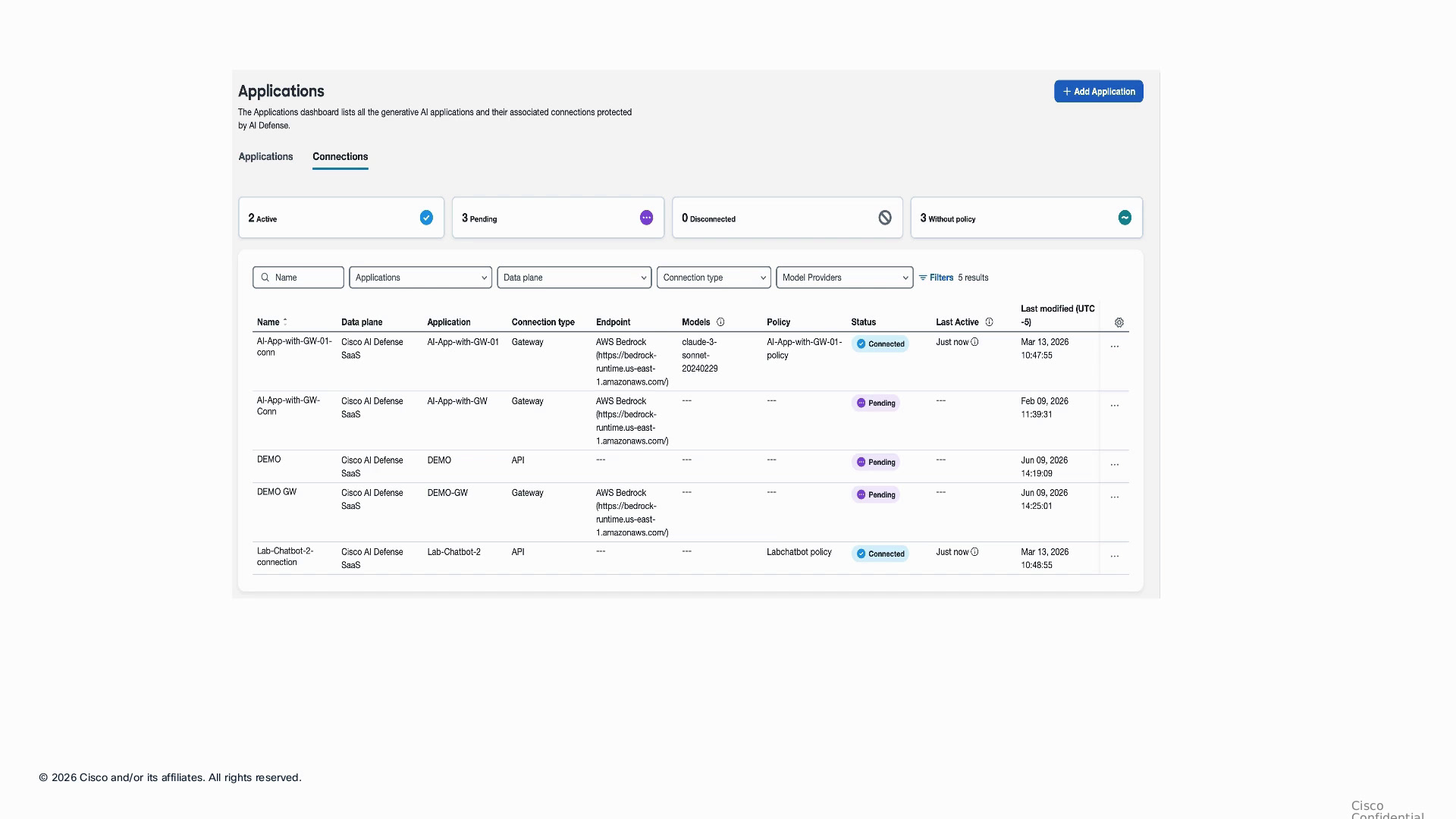Open table column settings gear
Viewport: 1456px width, 819px height.
tap(1119, 322)
